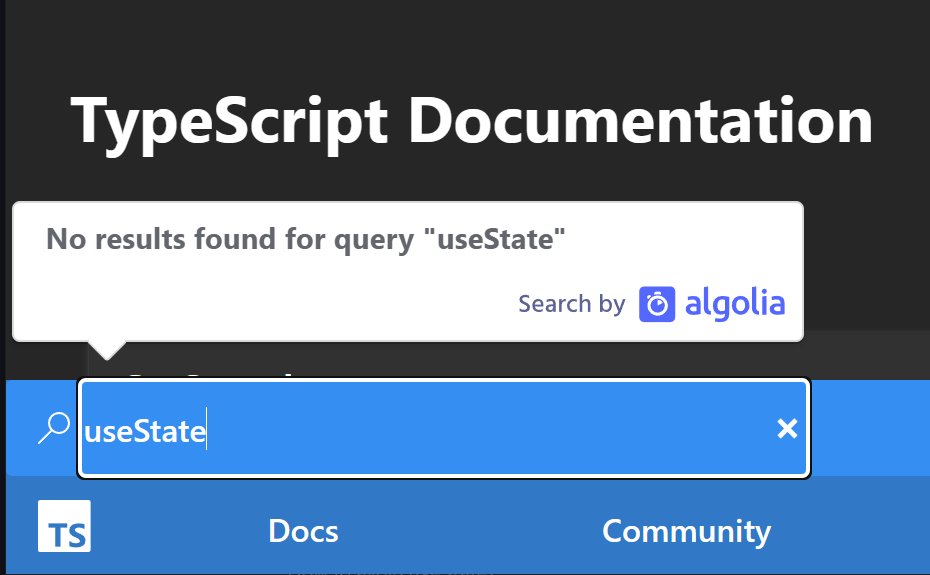This screenshot has height=575, width=930.
Task: Open the Docs navigation item
Action: (303, 531)
